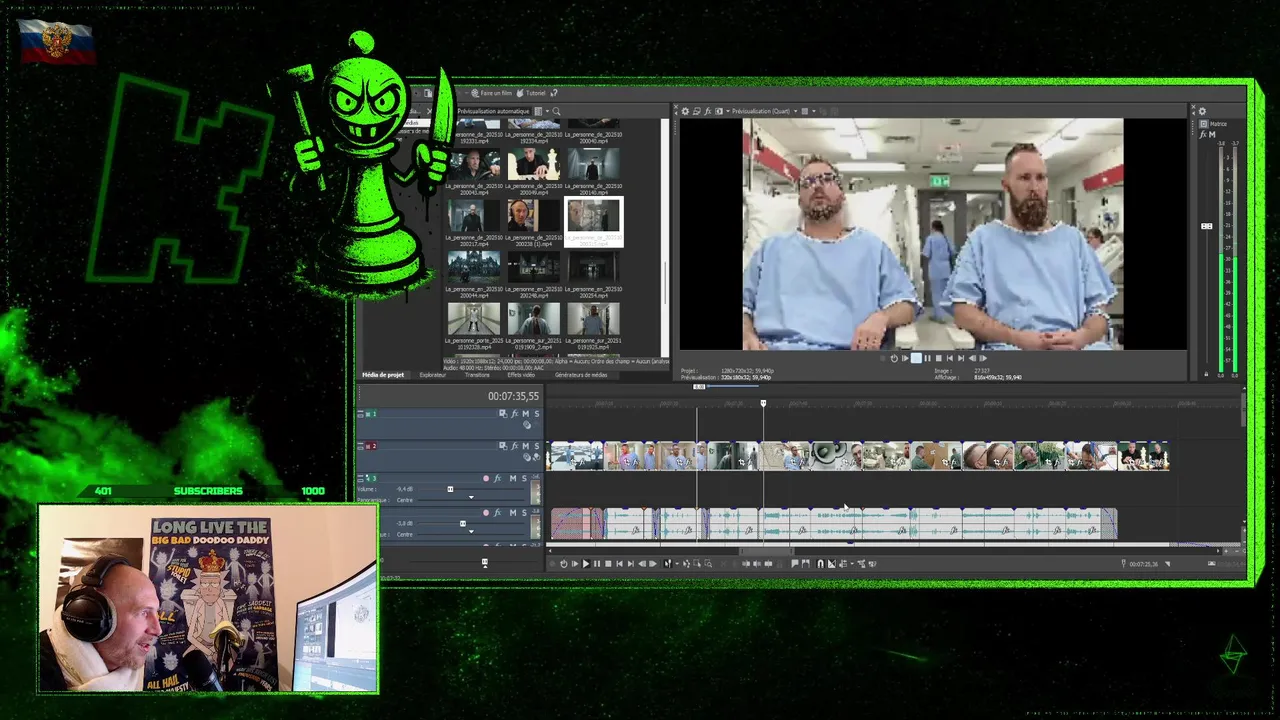The width and height of the screenshot is (1280, 720).
Task: Switch to Explorateur tab
Action: coord(433,375)
